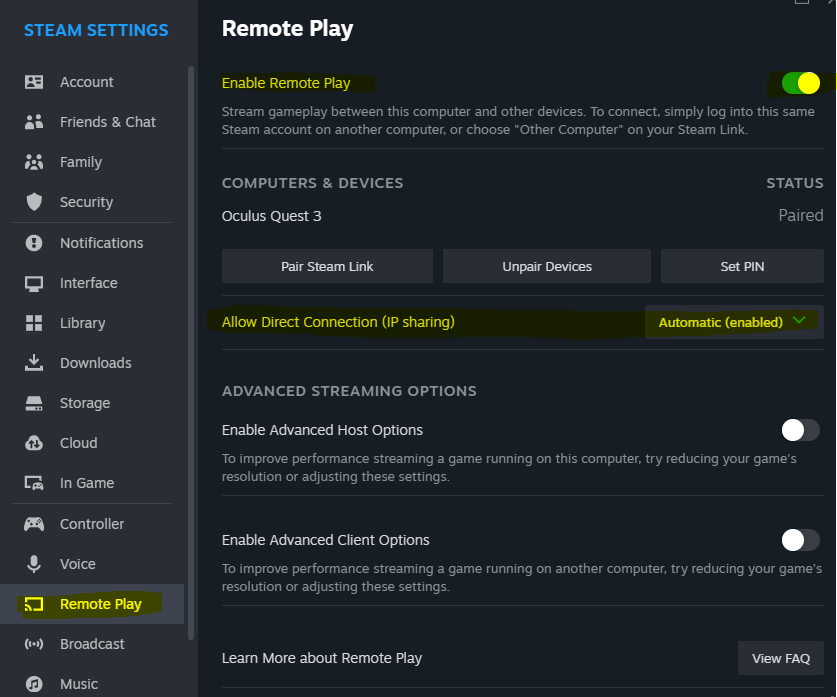837x697 pixels.
Task: Go to the Library settings section
Action: tap(82, 323)
